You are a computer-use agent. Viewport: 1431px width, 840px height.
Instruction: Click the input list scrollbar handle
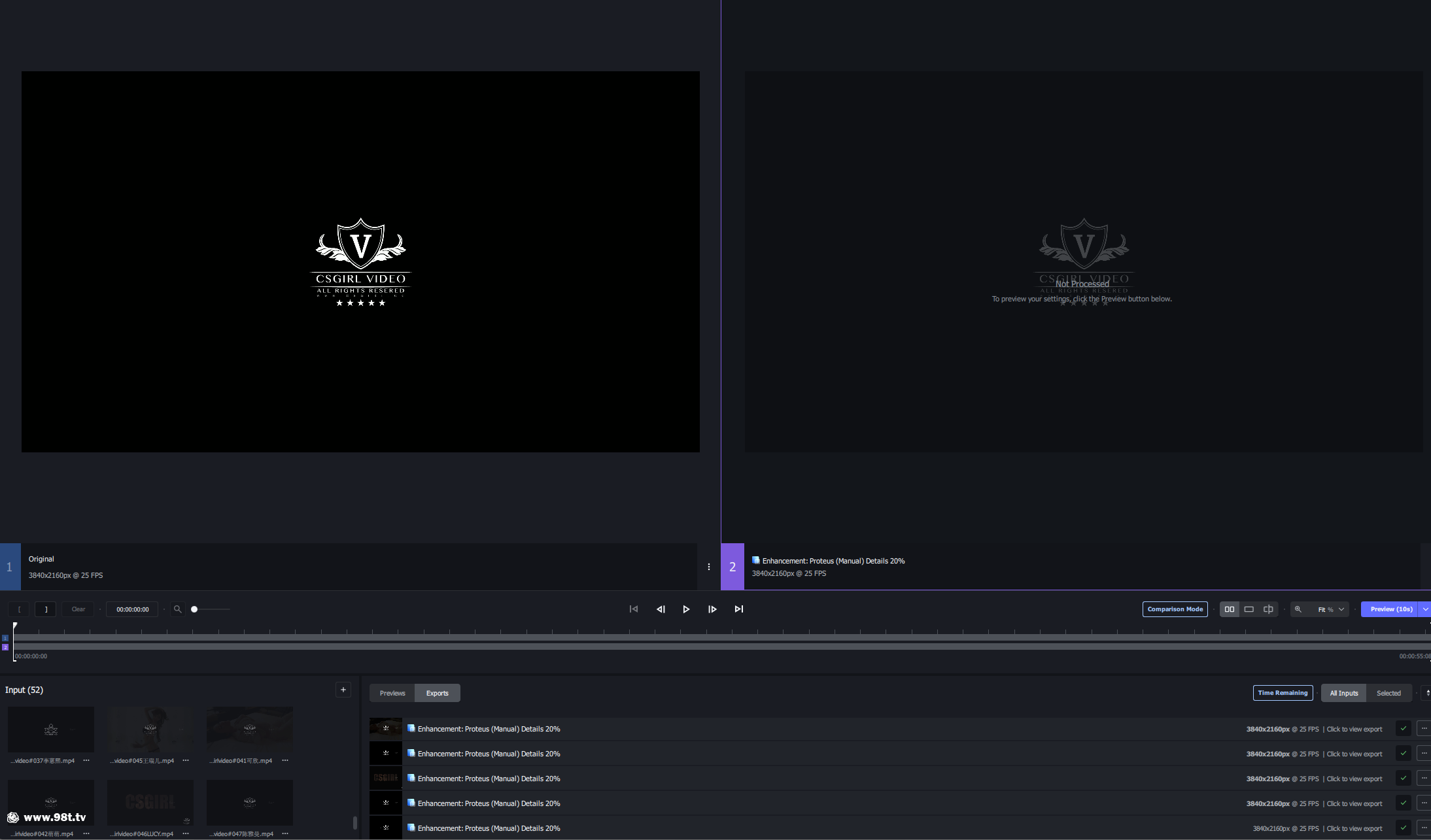(x=355, y=822)
